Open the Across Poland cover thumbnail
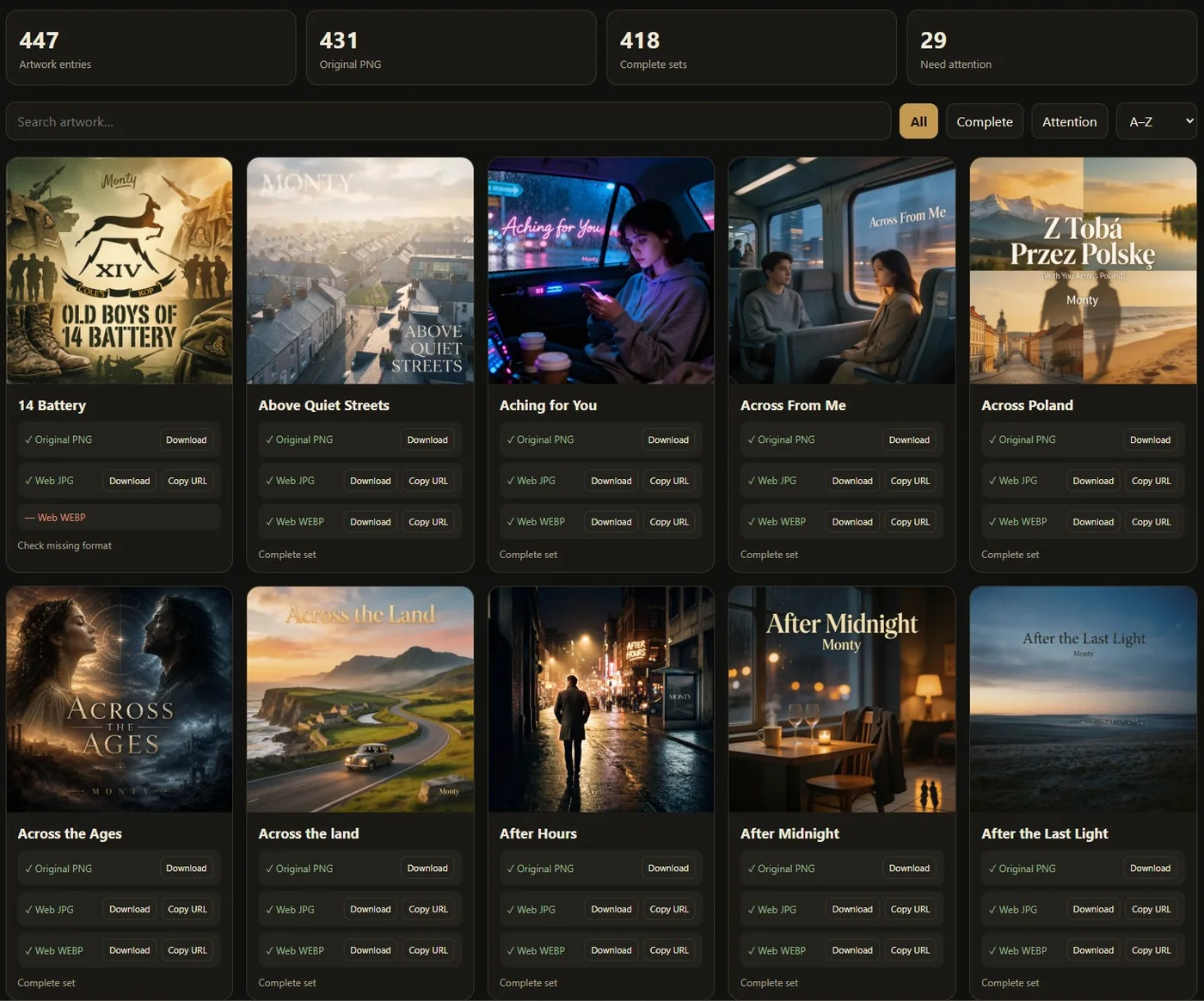The width and height of the screenshot is (1204, 1001). (1083, 271)
